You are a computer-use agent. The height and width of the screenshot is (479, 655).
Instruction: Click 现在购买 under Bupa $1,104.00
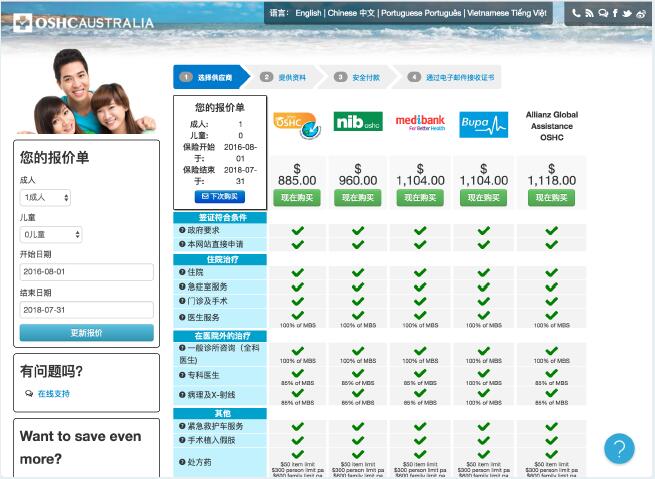click(x=484, y=198)
